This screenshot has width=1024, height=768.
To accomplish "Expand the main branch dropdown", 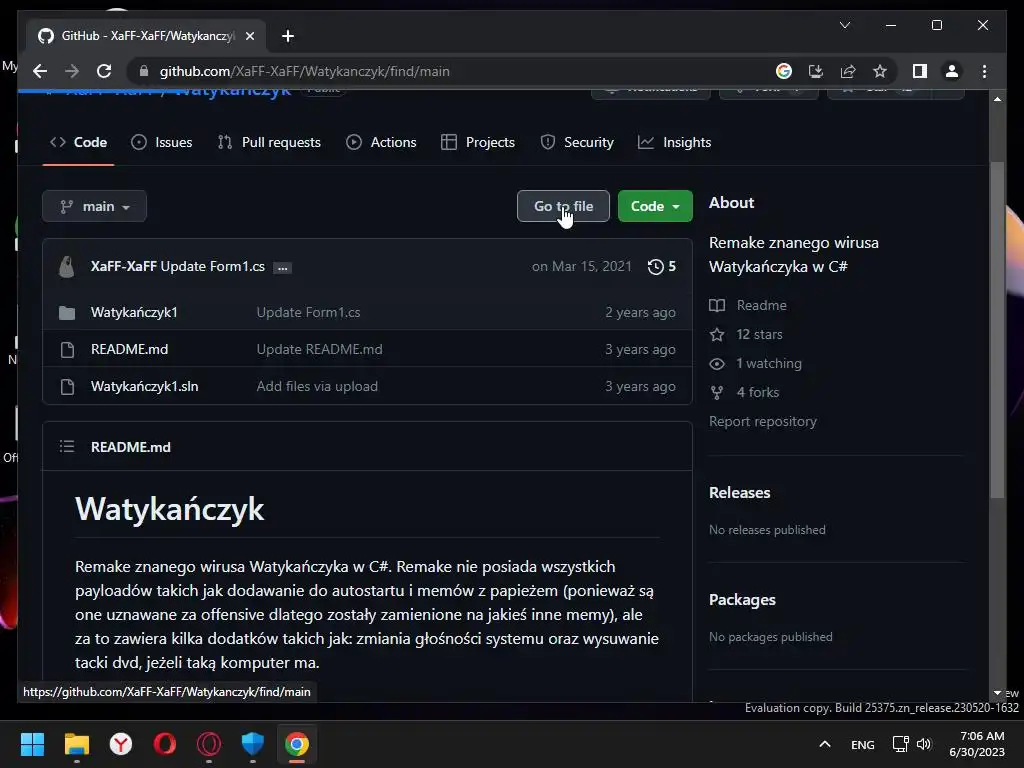I will coord(95,206).
